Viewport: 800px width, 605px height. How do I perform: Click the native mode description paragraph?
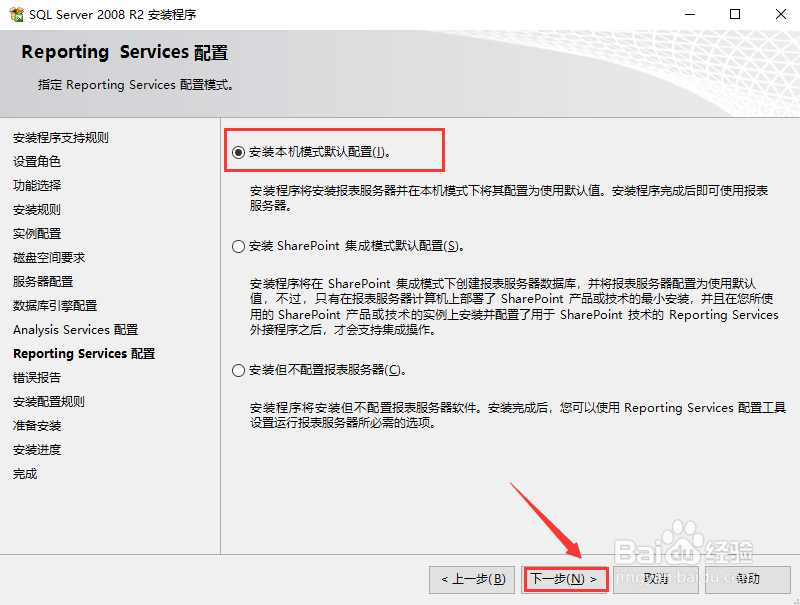509,198
